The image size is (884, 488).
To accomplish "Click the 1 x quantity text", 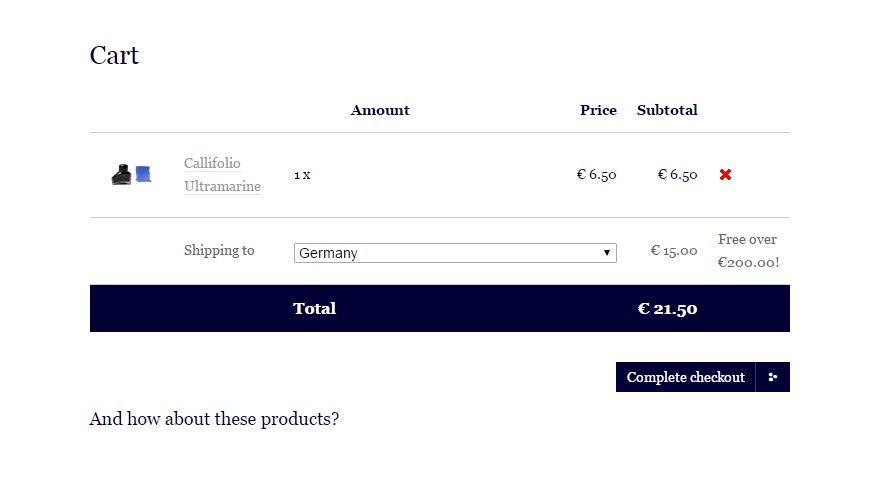I will pyautogui.click(x=302, y=175).
